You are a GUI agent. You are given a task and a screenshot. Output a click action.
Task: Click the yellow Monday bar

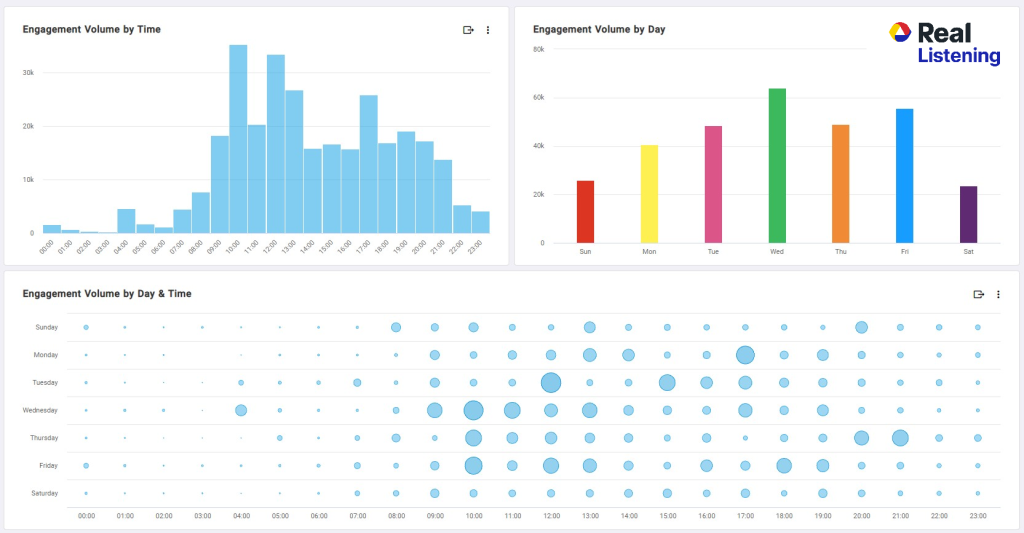(649, 194)
